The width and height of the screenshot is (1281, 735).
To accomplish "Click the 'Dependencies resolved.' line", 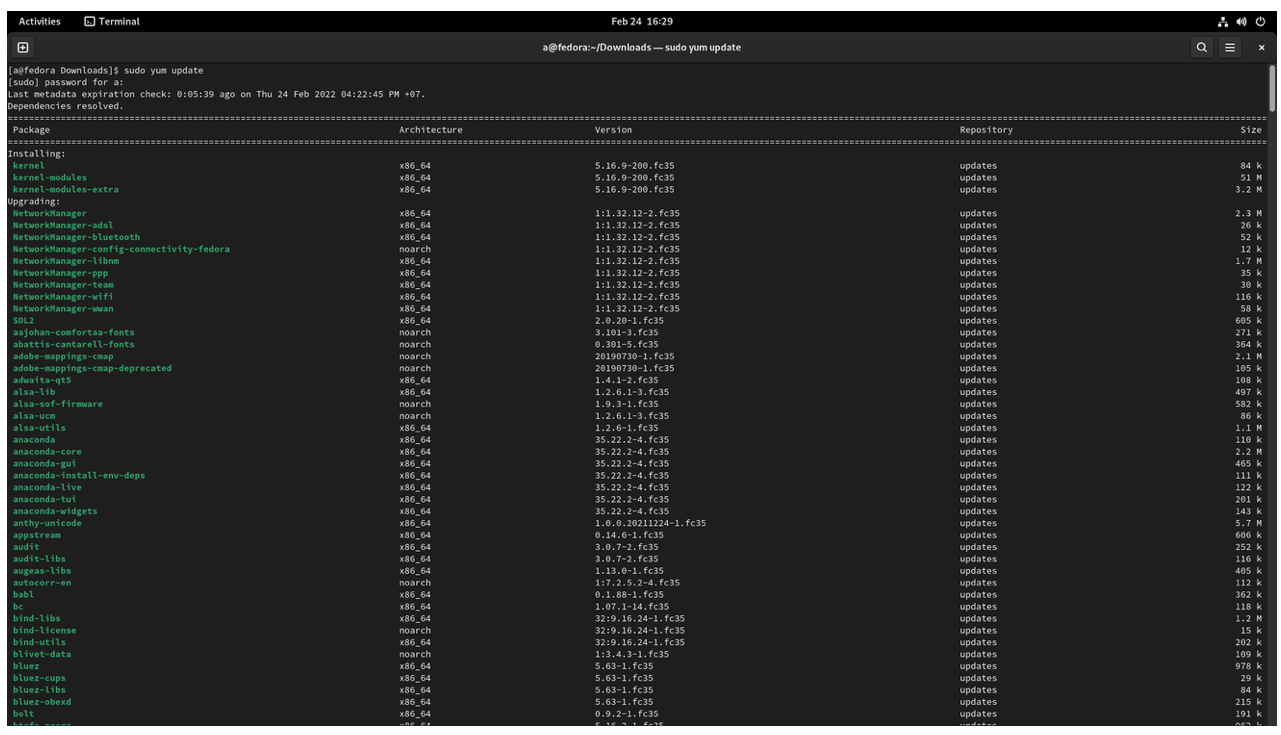I will [66, 106].
